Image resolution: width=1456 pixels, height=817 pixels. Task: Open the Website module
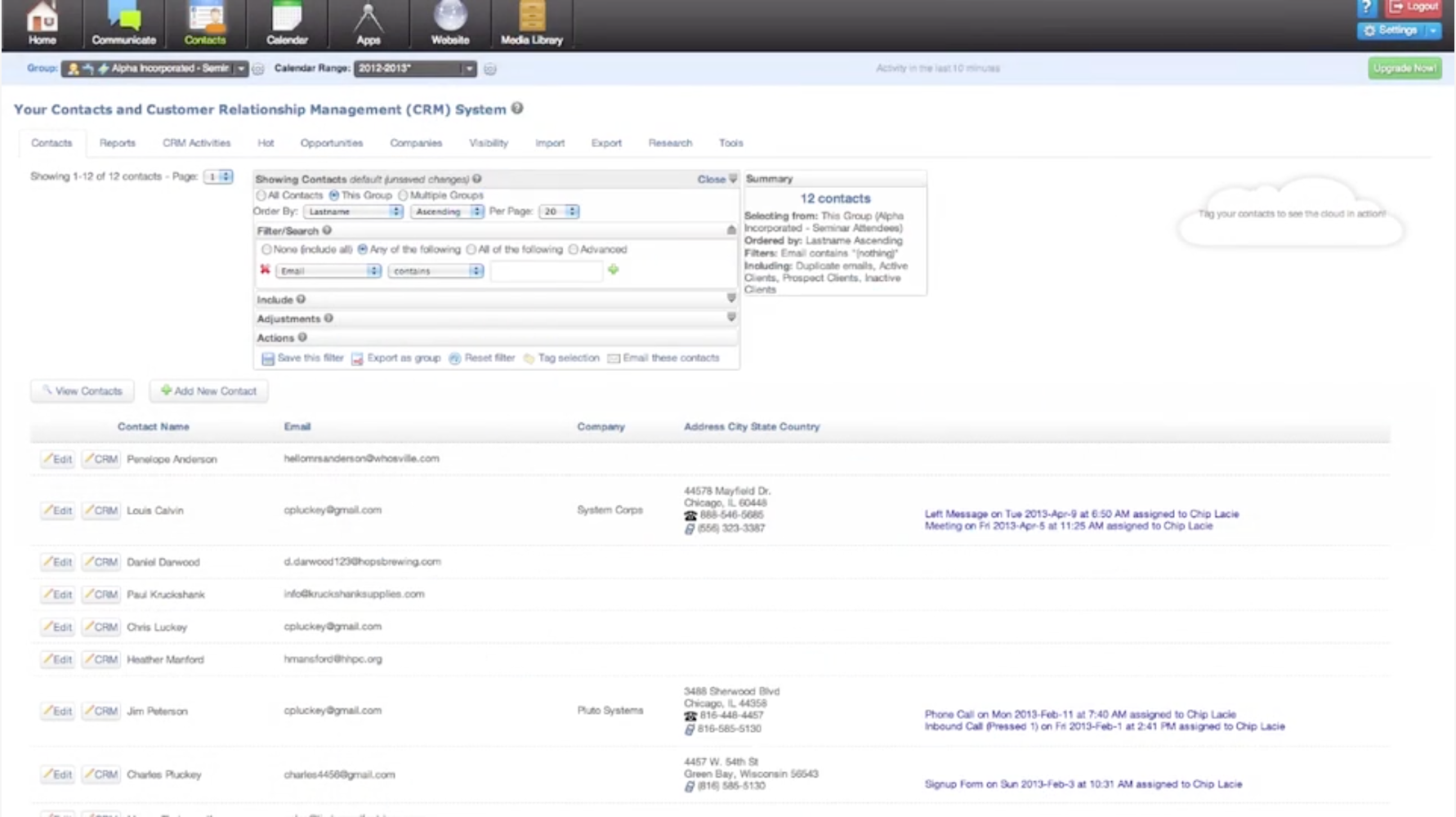point(450,24)
